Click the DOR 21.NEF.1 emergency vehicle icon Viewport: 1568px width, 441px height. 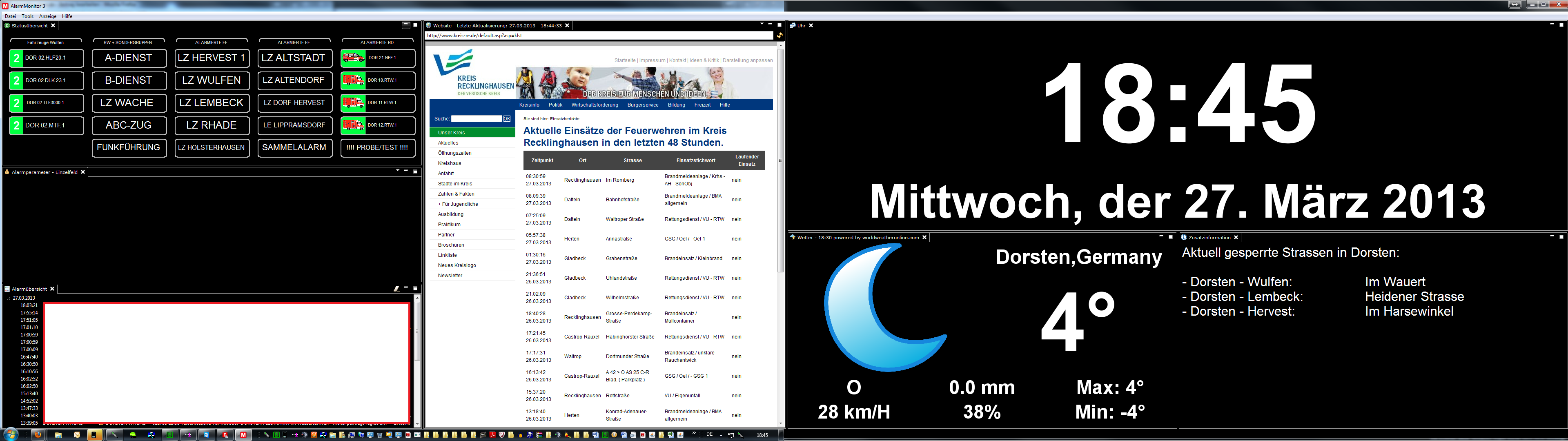pos(353,58)
